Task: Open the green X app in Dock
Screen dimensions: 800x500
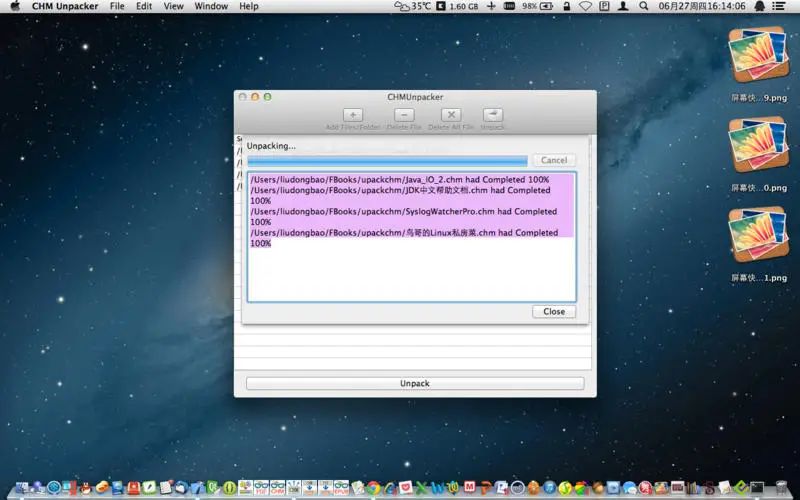Action: point(421,488)
